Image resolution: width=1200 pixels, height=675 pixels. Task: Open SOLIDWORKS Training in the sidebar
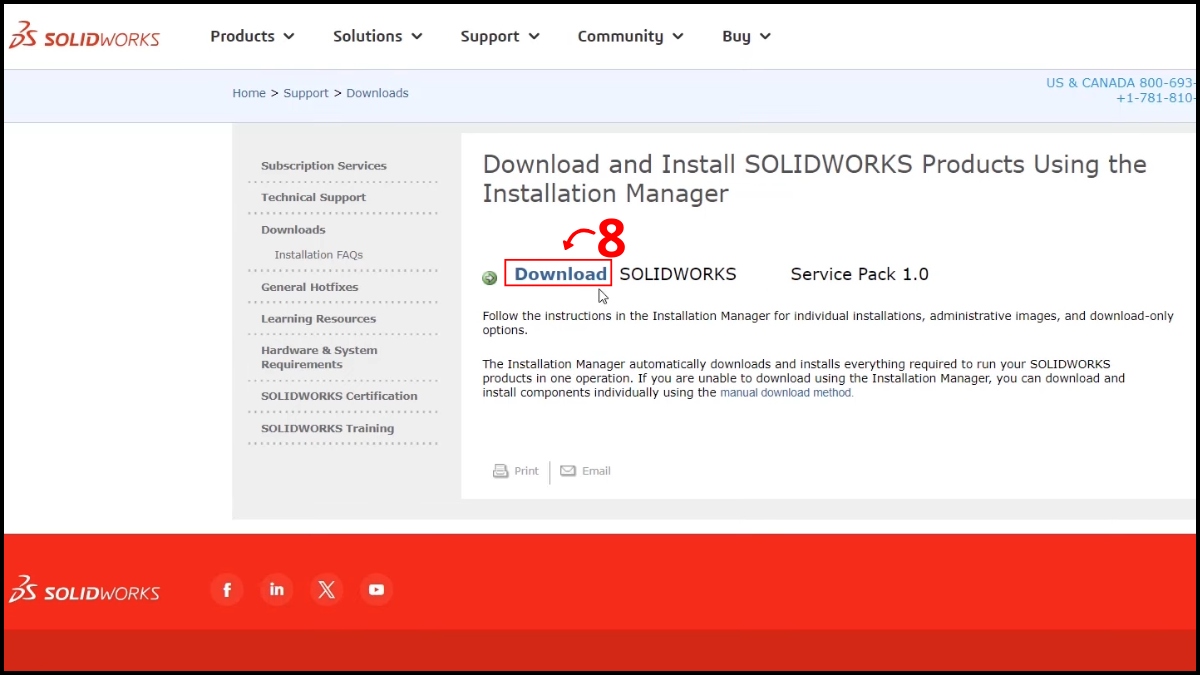pos(328,429)
